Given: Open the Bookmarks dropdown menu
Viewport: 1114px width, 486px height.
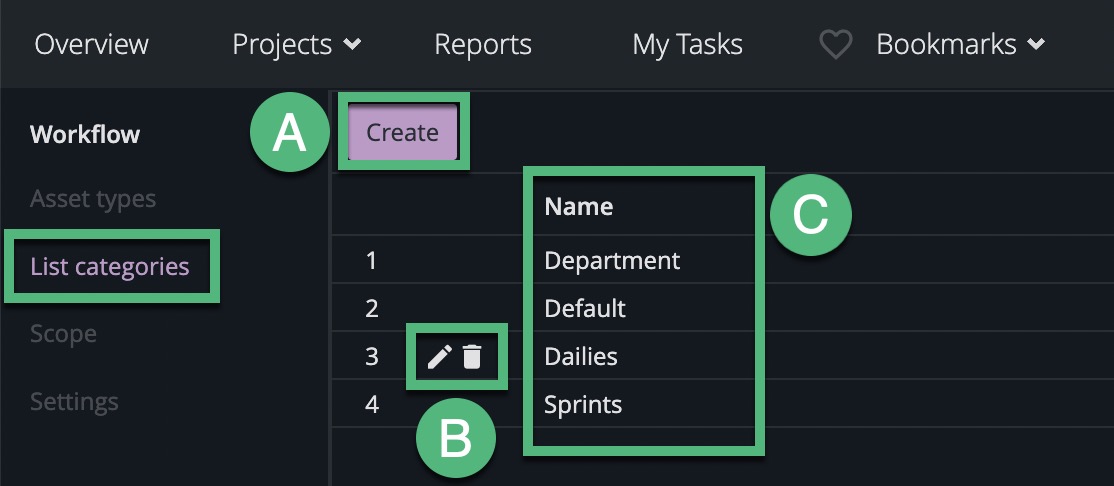Looking at the screenshot, I should 960,45.
